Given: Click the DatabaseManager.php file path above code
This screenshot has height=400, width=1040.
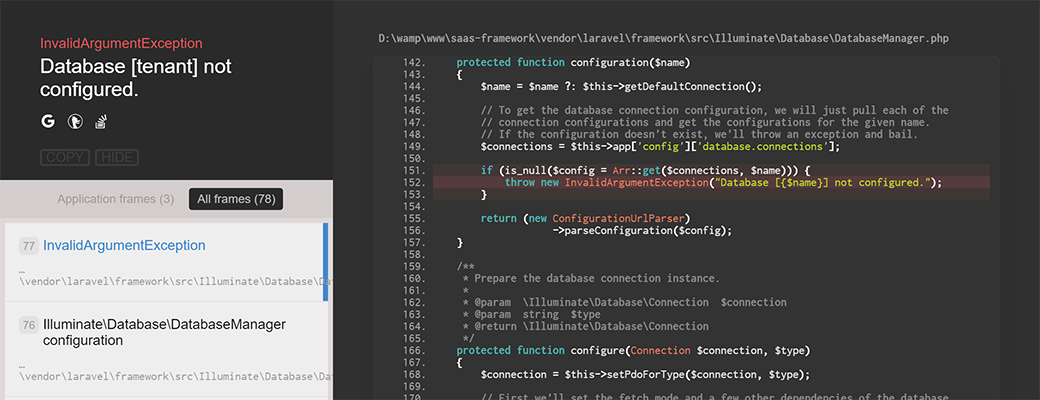Looking at the screenshot, I should [663, 39].
